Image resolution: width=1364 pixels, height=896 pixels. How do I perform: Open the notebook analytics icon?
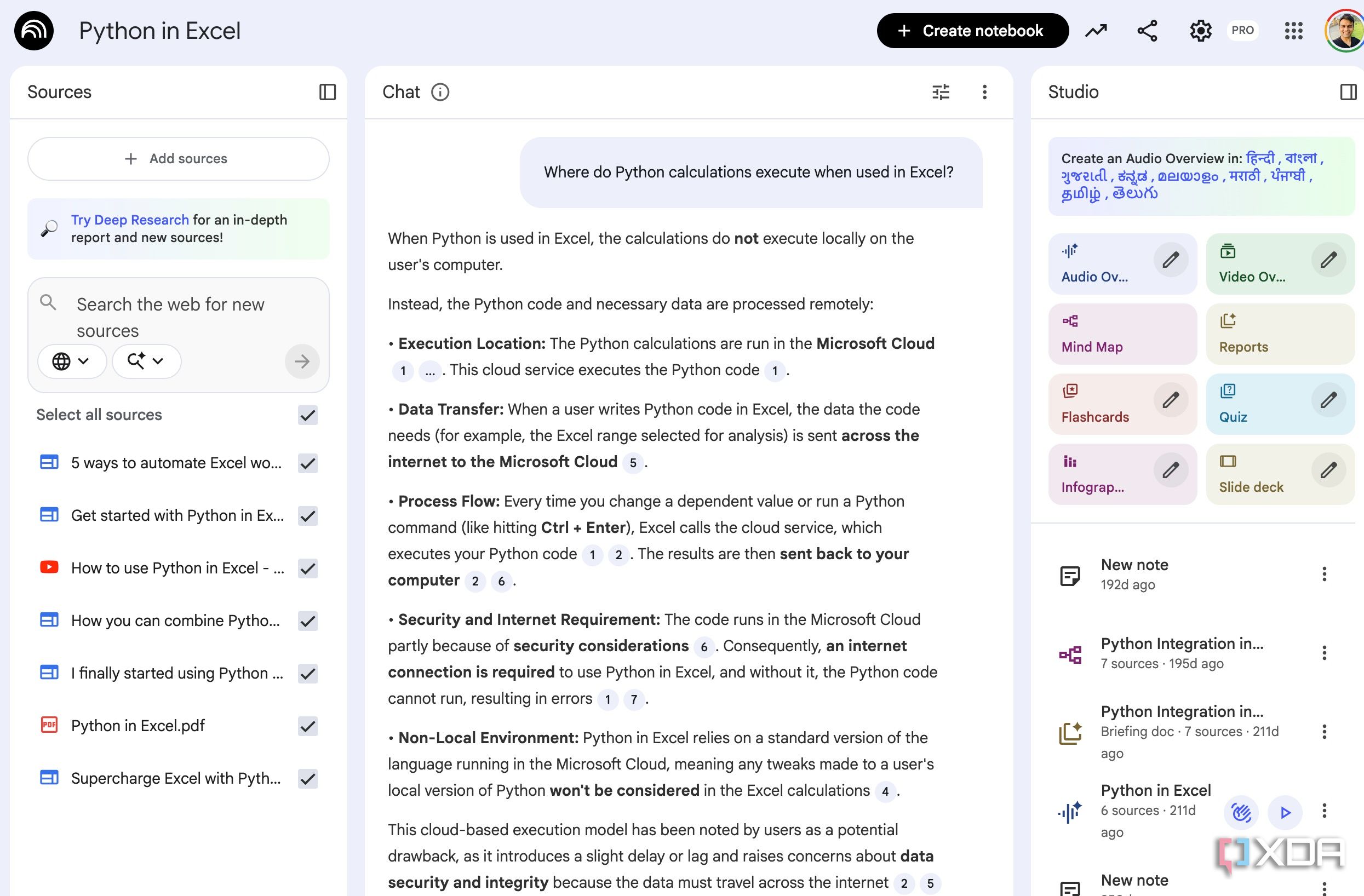pyautogui.click(x=1096, y=31)
